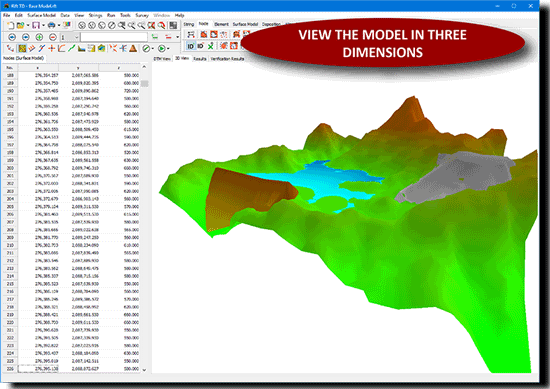Click the green insert row icon
Screen dimensions: 550x389
[155, 37]
